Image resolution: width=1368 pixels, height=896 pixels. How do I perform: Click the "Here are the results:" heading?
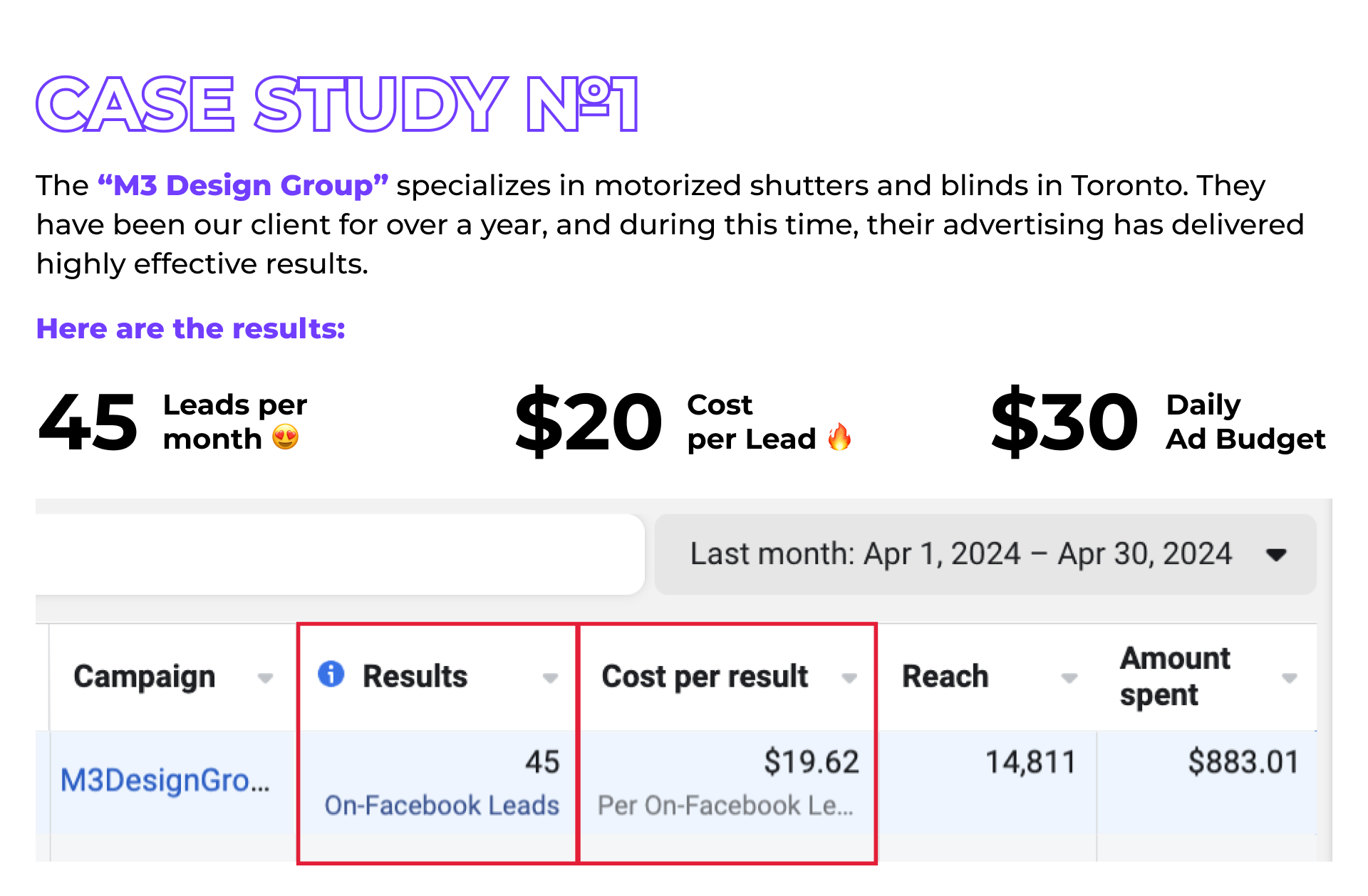[191, 329]
